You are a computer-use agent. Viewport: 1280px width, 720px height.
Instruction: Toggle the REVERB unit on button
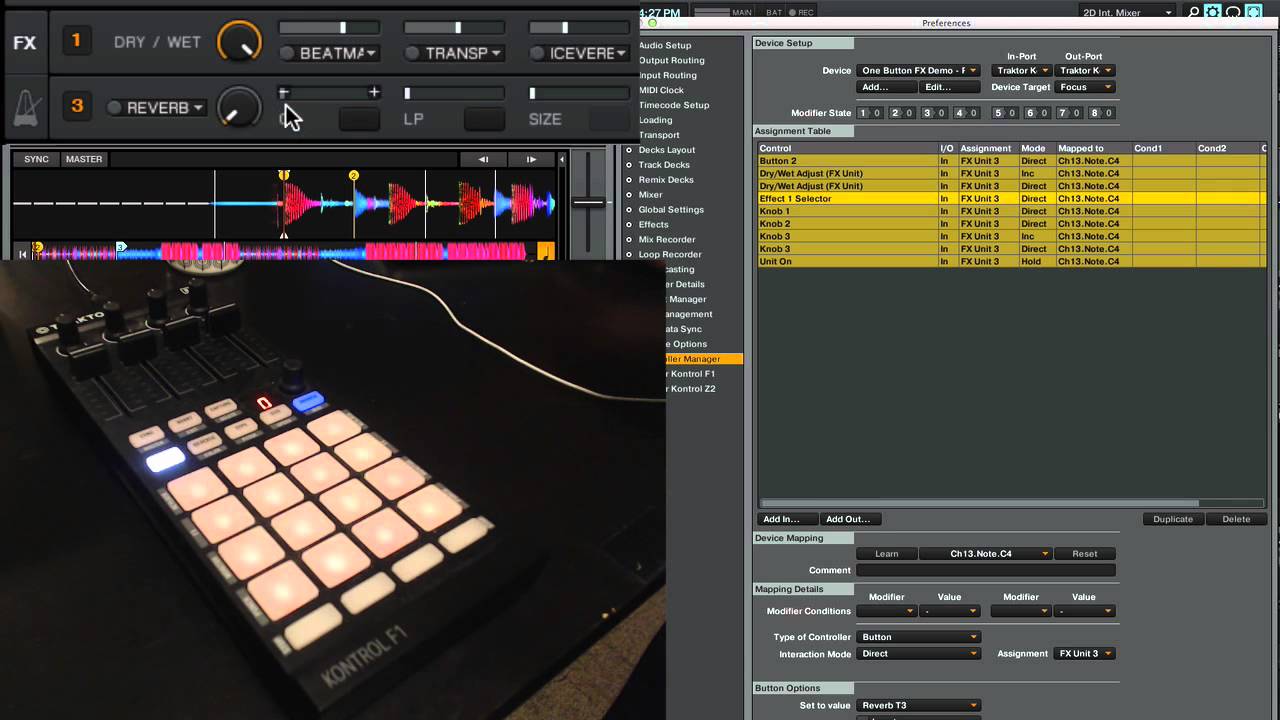coord(114,107)
